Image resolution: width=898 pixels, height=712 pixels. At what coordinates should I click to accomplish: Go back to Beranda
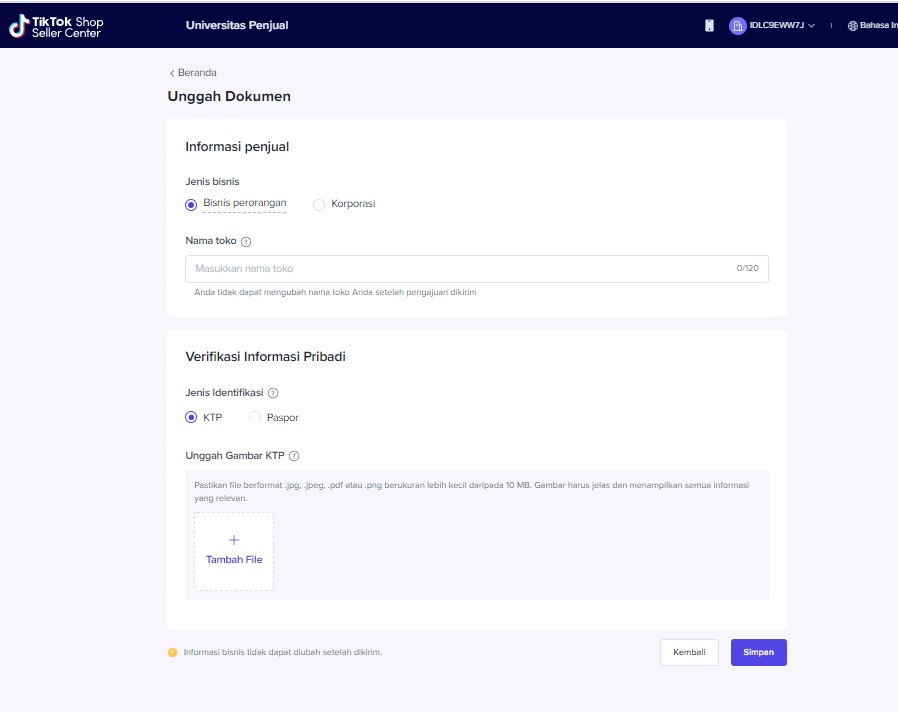pyautogui.click(x=193, y=73)
